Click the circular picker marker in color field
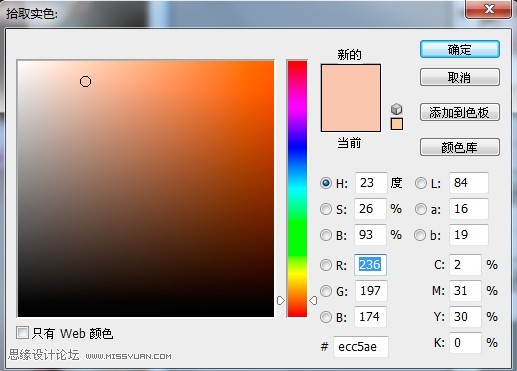This screenshot has height=371, width=517. coord(86,82)
